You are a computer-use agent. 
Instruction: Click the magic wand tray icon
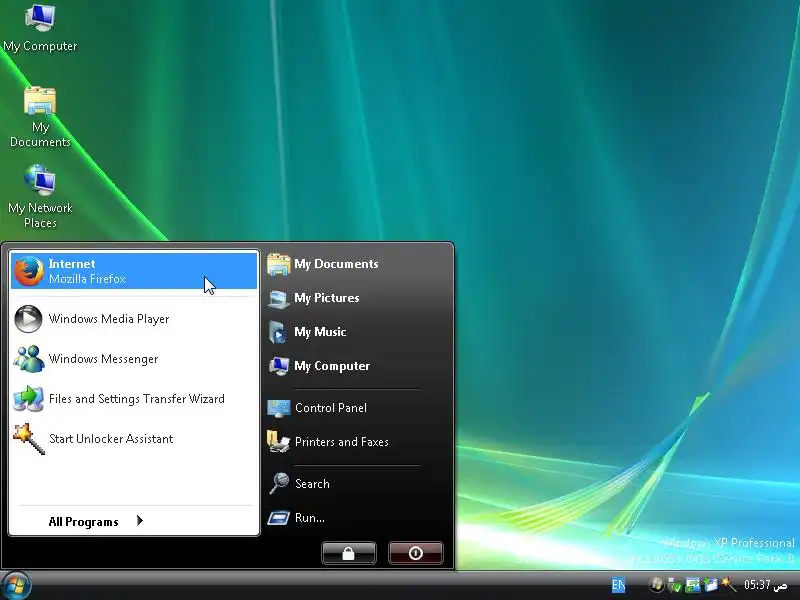pyautogui.click(x=729, y=584)
